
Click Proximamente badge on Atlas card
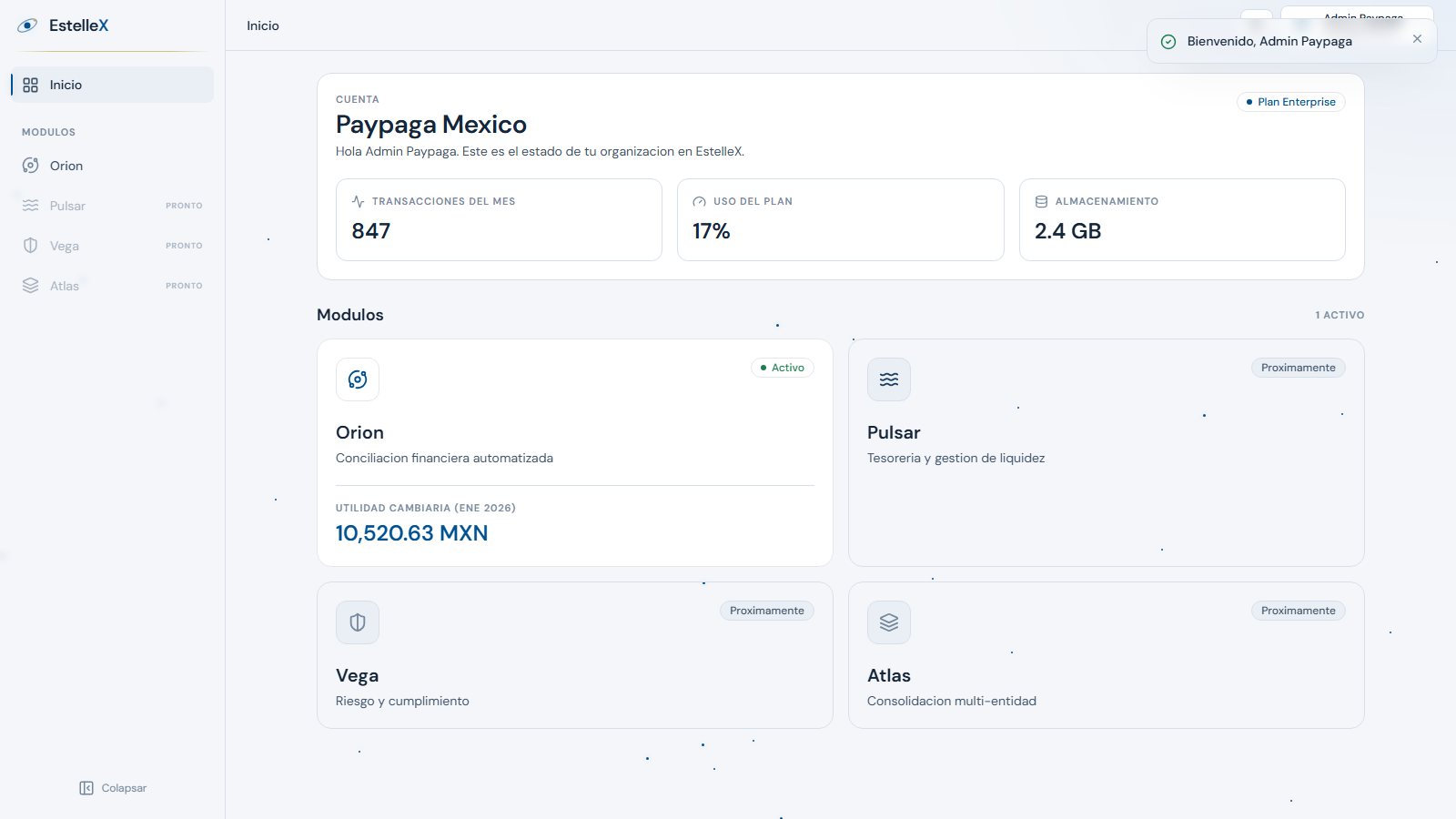click(1299, 611)
